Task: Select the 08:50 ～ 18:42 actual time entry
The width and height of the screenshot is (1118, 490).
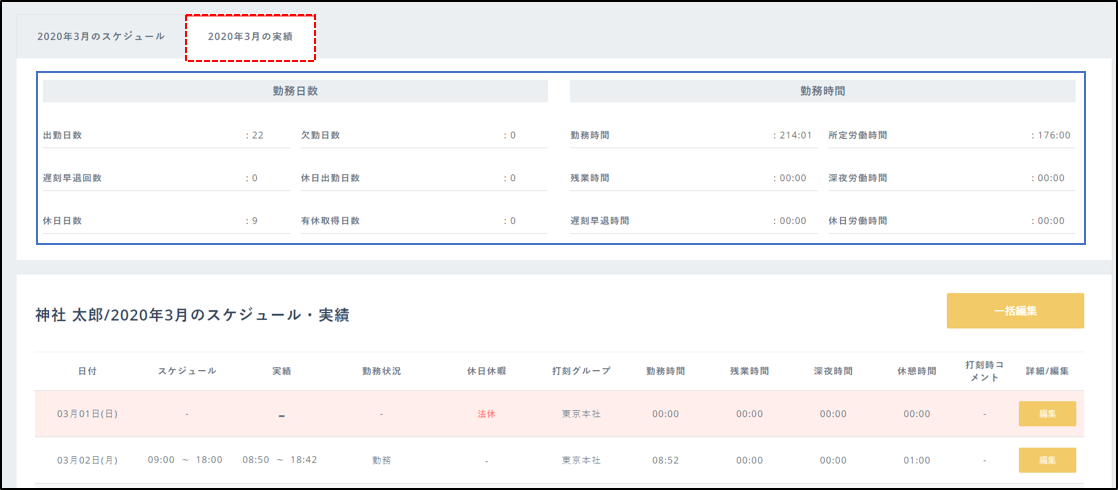Action: point(280,460)
